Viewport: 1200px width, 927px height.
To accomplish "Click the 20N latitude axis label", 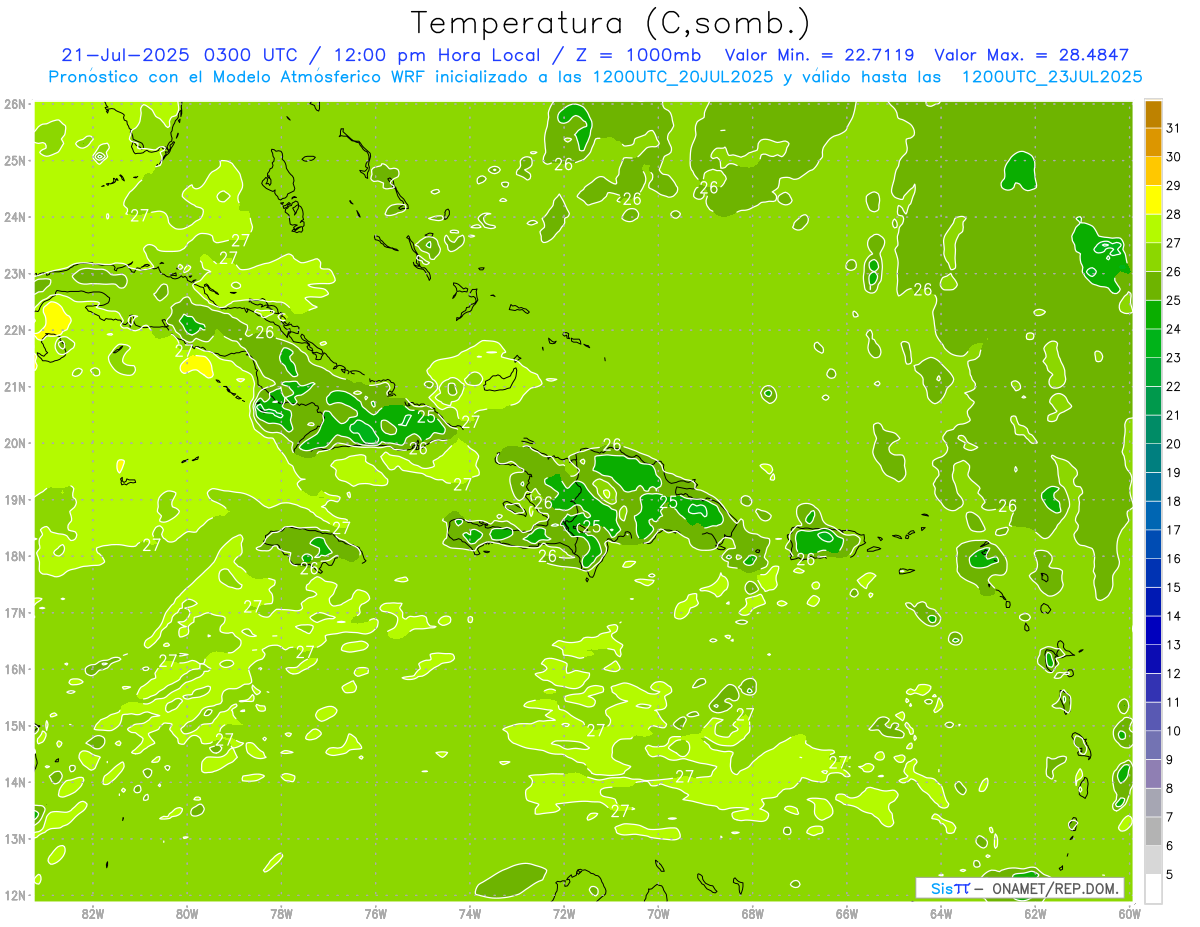I will coord(14,443).
